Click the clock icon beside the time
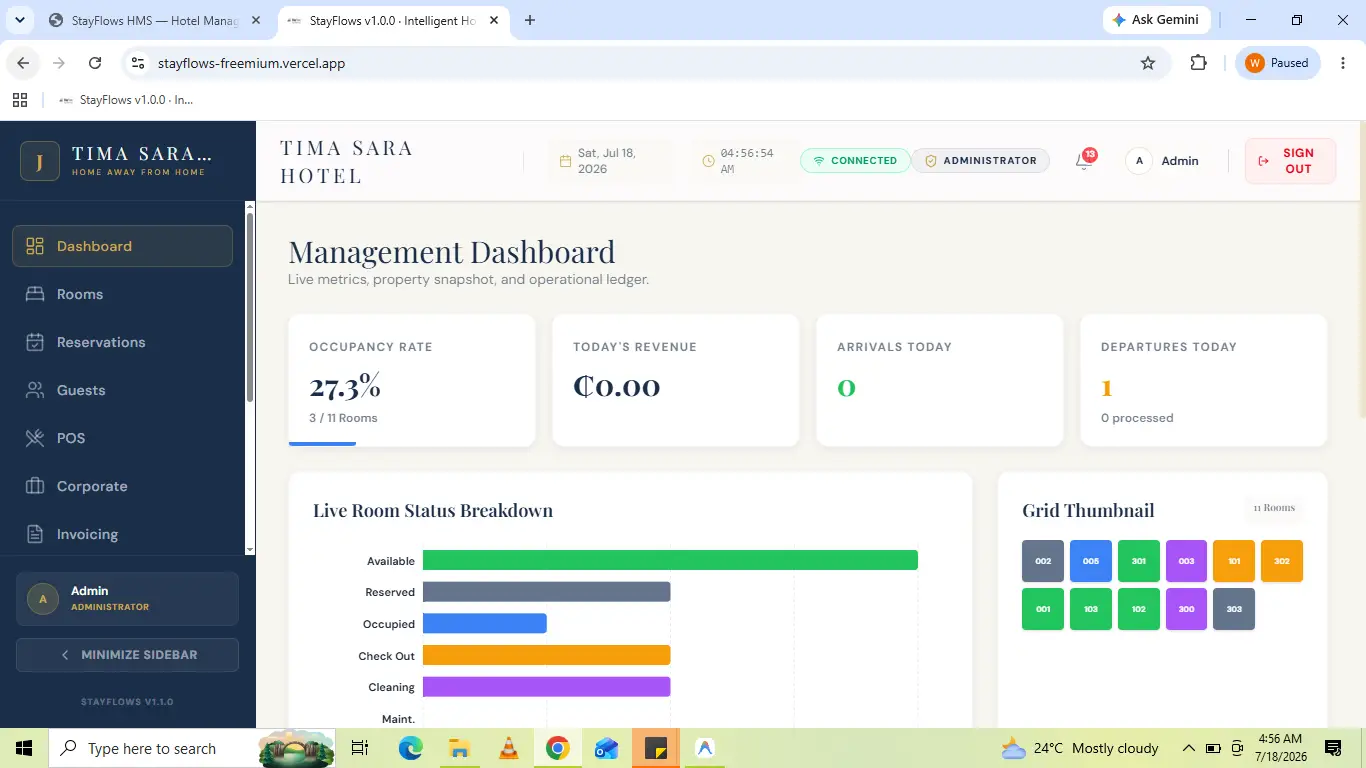Screen dimensions: 1366x768 click(708, 161)
